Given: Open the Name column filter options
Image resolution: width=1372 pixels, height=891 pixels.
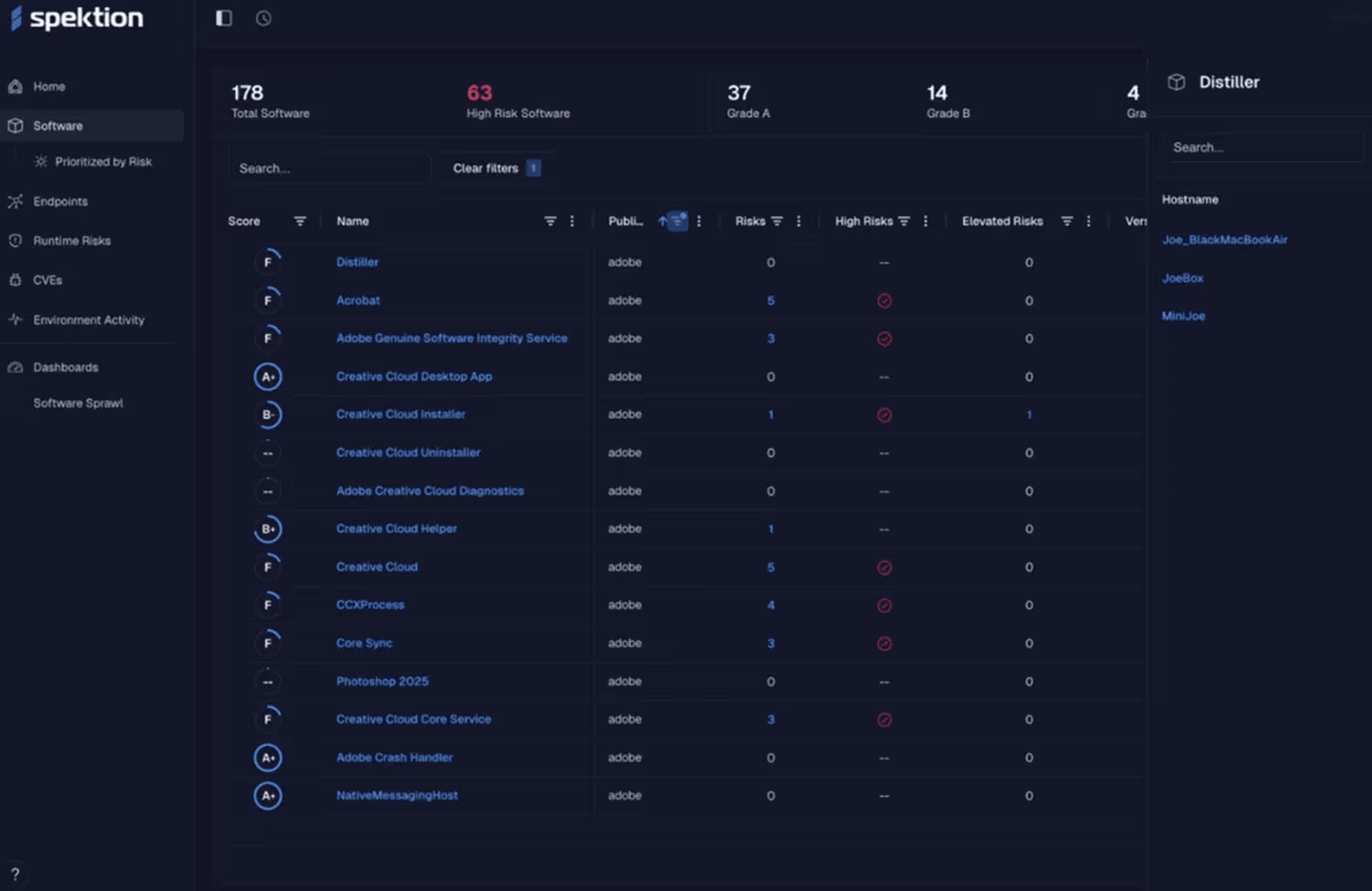Looking at the screenshot, I should click(550, 220).
